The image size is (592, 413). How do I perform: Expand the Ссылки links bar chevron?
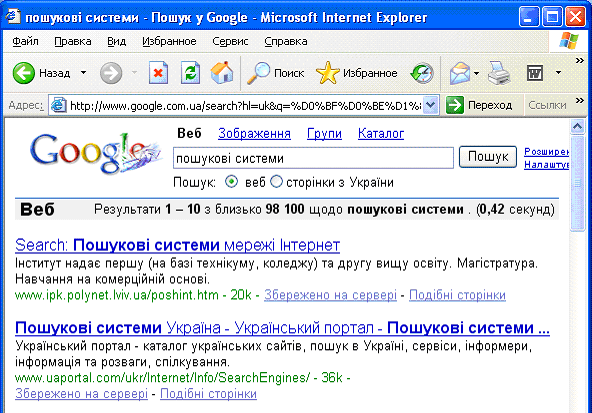[580, 100]
